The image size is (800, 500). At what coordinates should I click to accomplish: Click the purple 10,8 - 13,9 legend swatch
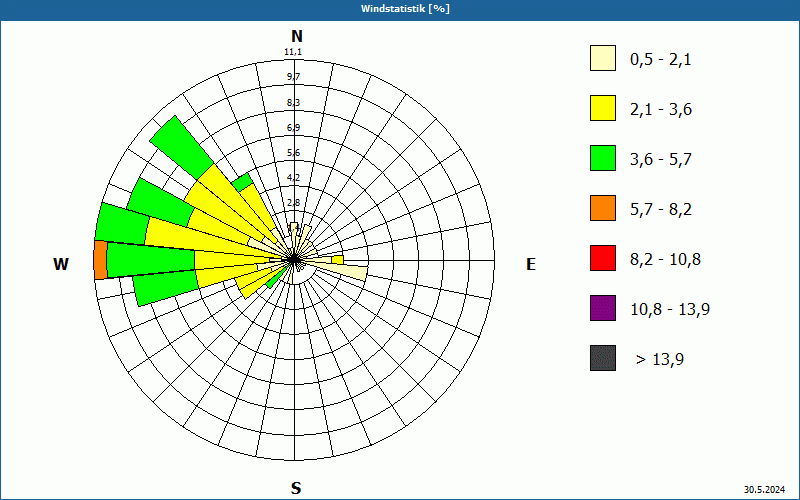coord(603,308)
